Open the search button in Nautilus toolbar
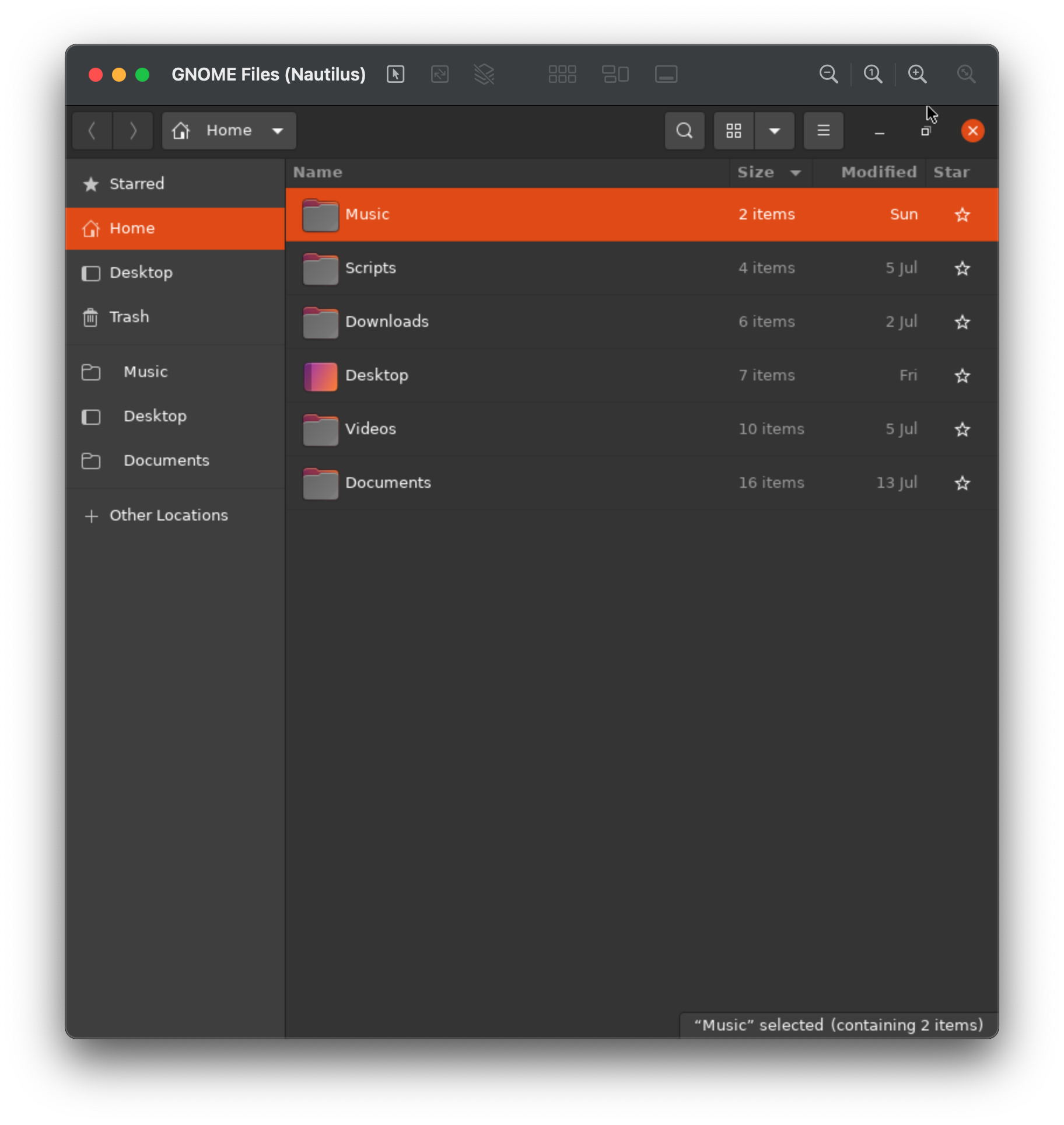The image size is (1064, 1125). (x=684, y=130)
